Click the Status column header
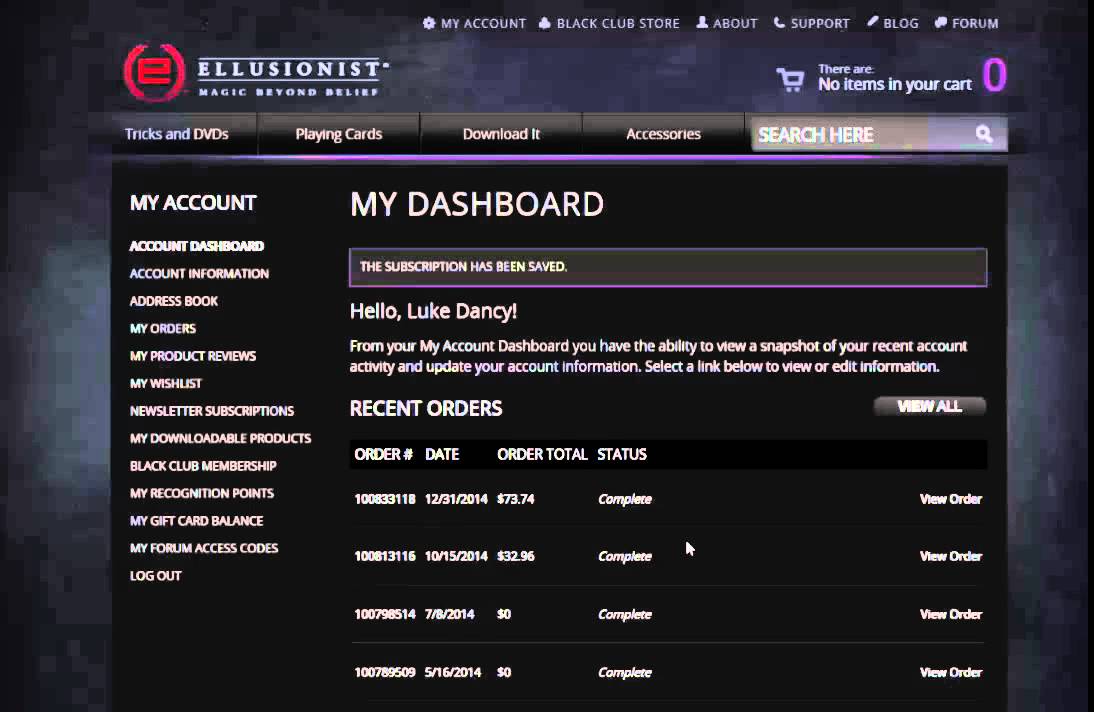 coord(622,454)
